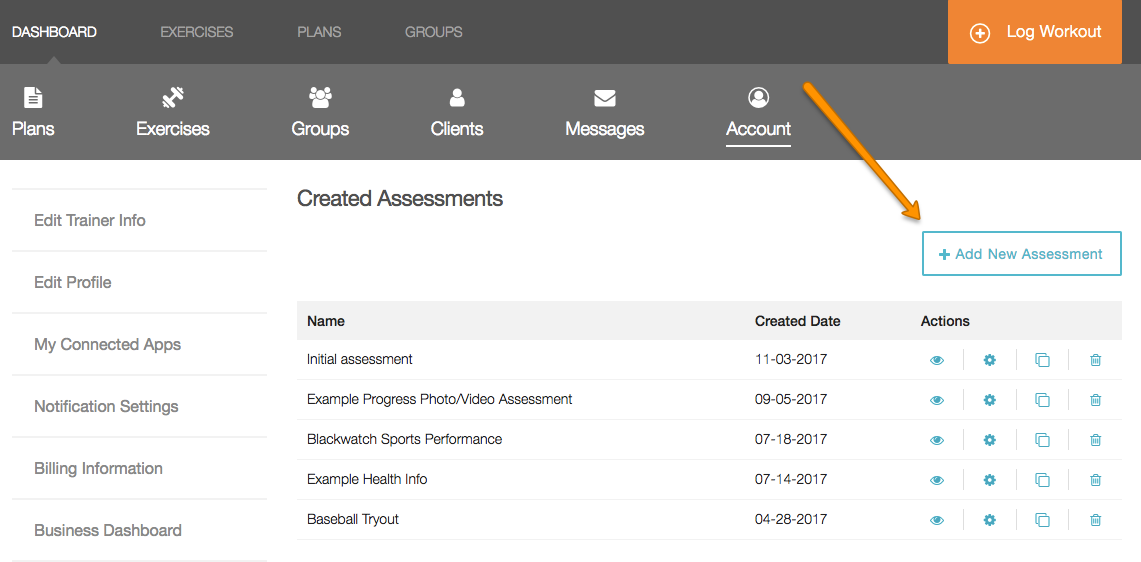Click the Name column header
This screenshot has height=562, width=1141.
click(326, 321)
